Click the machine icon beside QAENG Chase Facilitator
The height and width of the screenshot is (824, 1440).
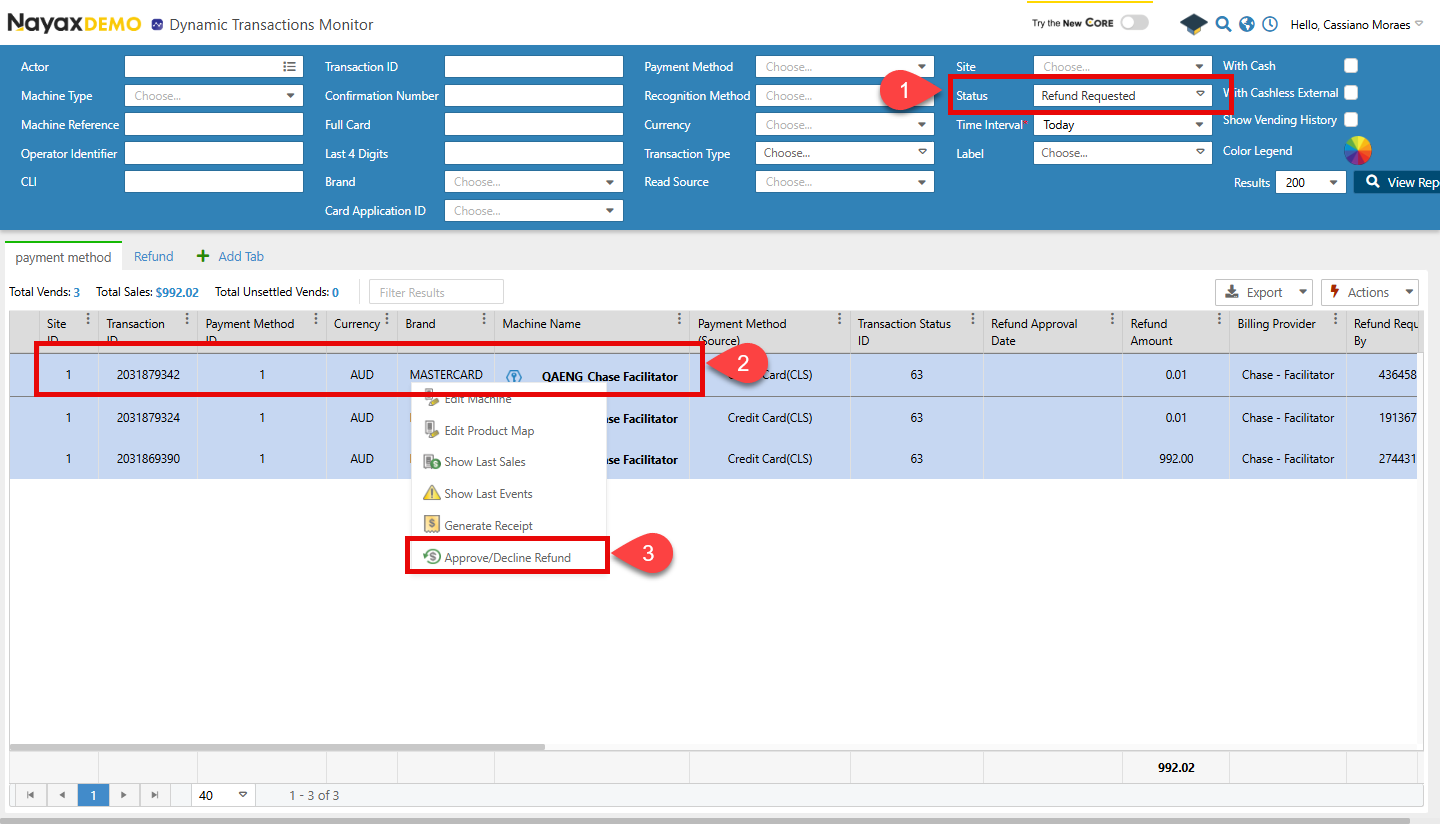[514, 376]
